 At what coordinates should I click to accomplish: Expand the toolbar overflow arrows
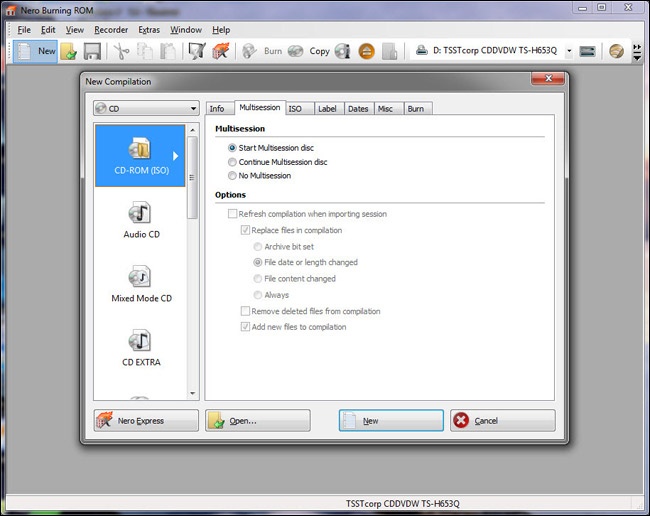(x=637, y=52)
